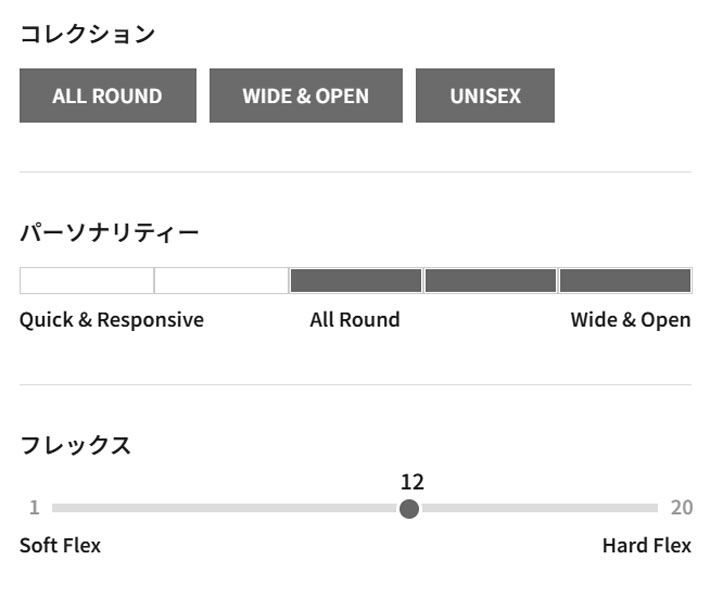
Task: Click the flex slider track right of handle
Action: click(538, 508)
